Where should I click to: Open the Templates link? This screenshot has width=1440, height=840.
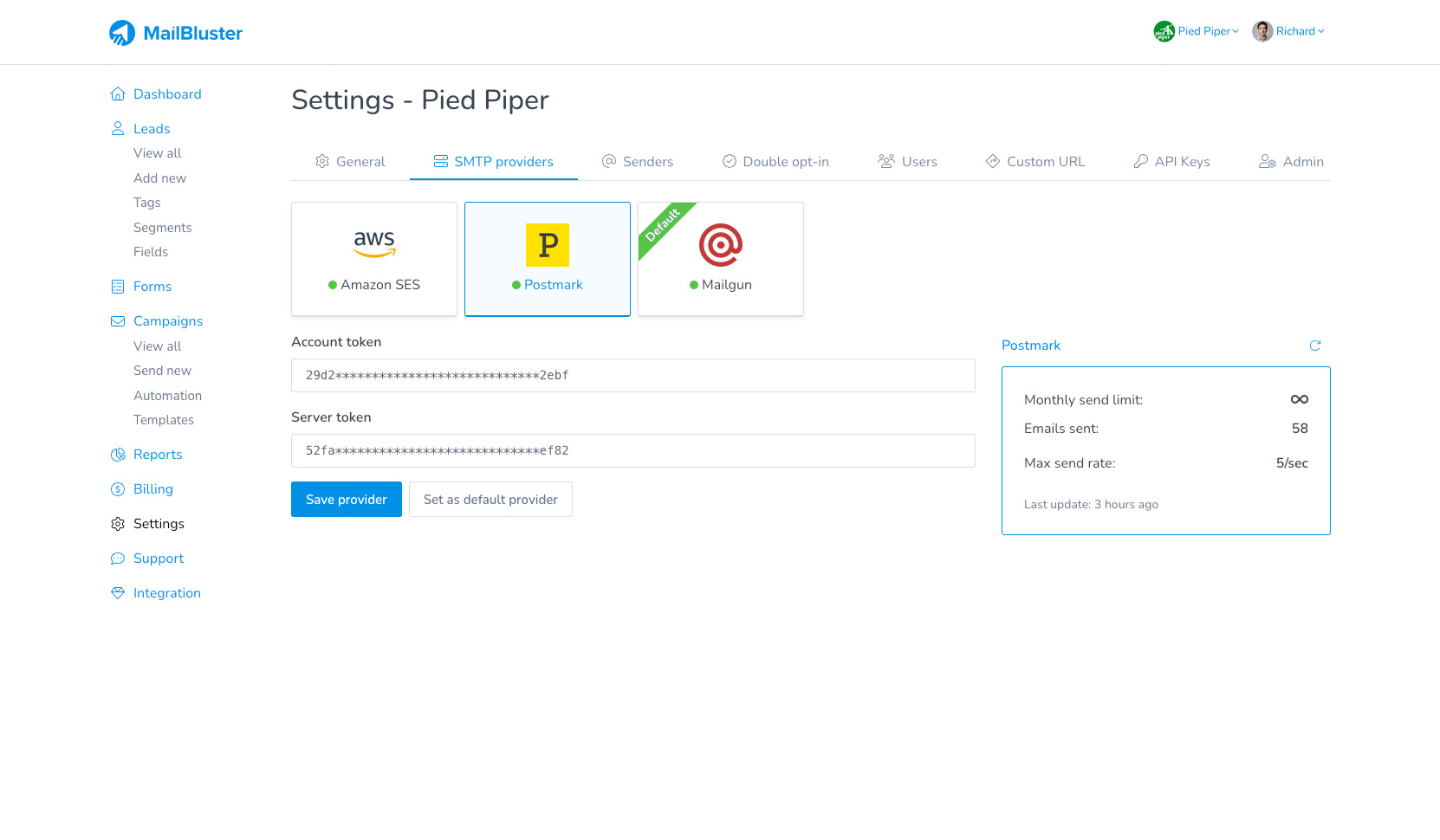pyautogui.click(x=164, y=420)
